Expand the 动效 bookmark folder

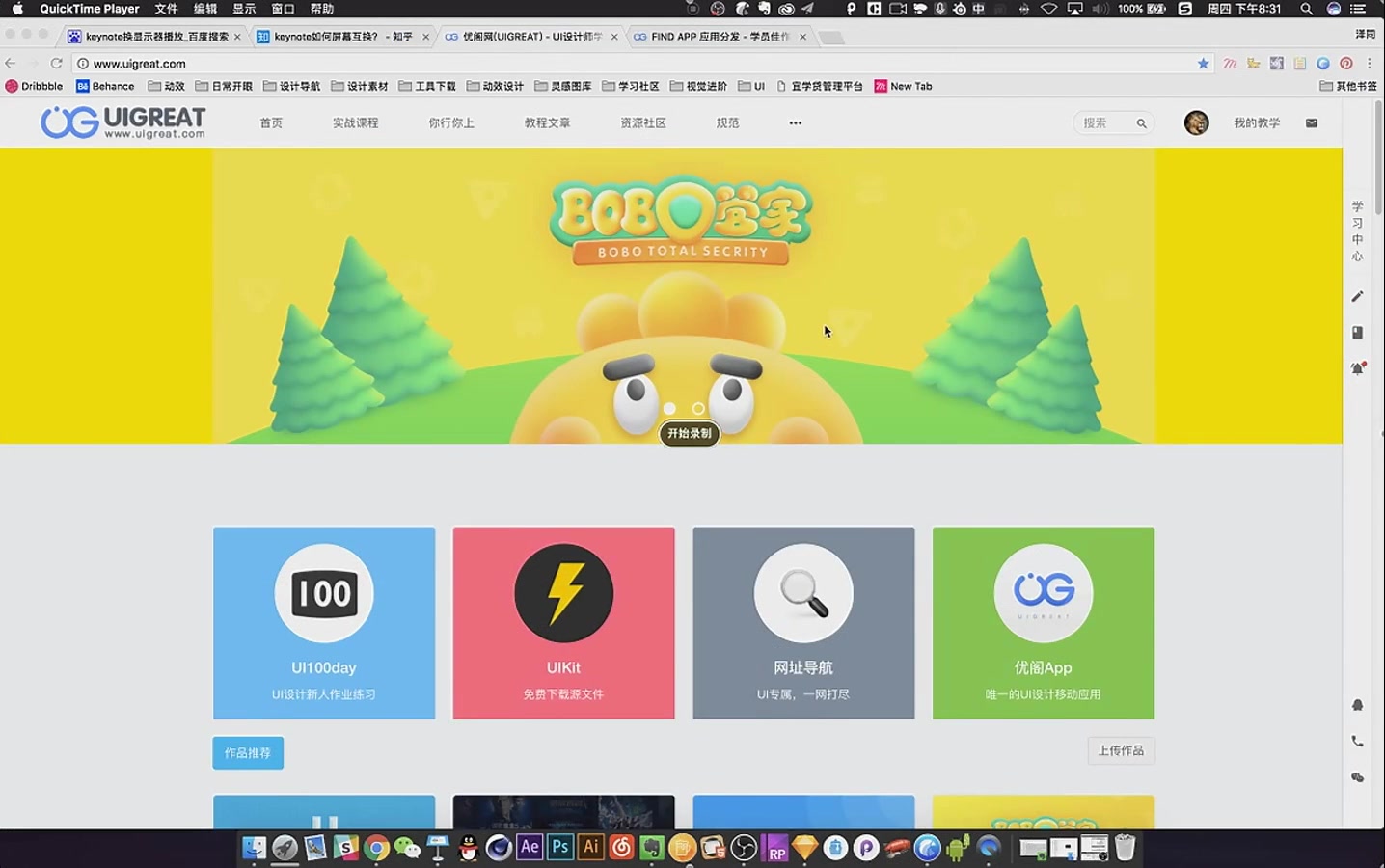point(166,86)
